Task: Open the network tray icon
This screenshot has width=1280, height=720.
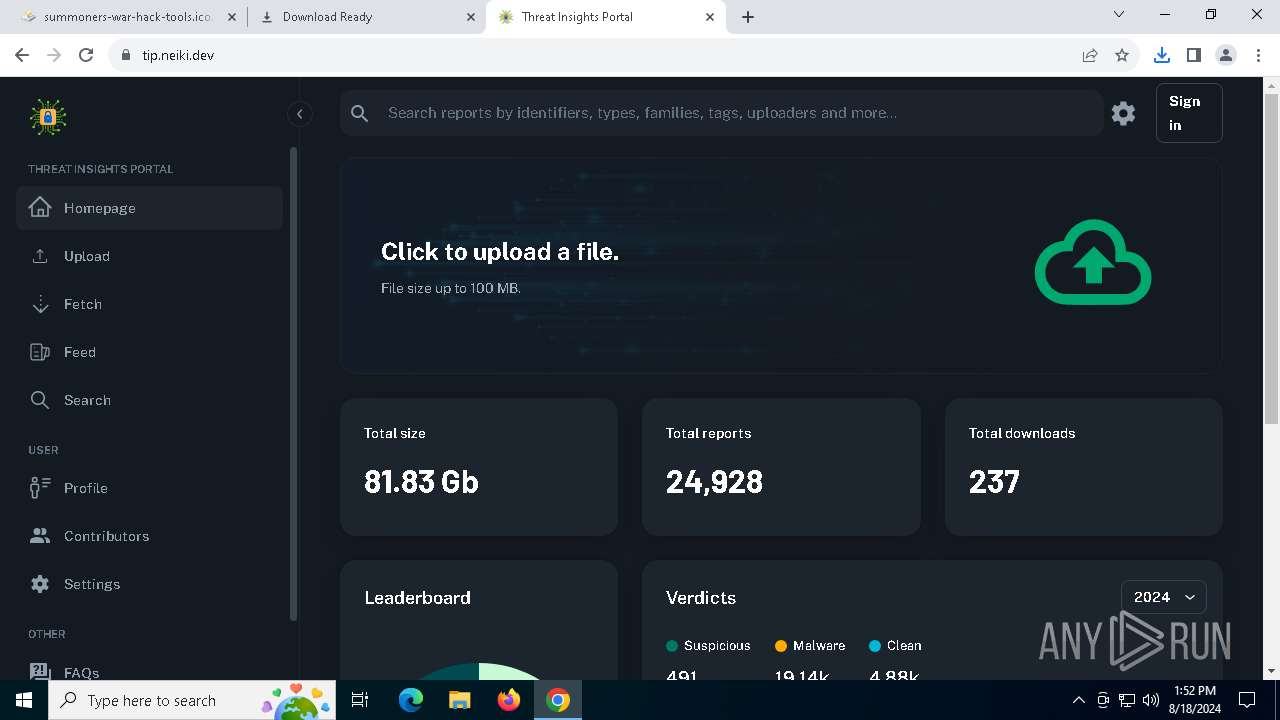Action: tap(1126, 700)
